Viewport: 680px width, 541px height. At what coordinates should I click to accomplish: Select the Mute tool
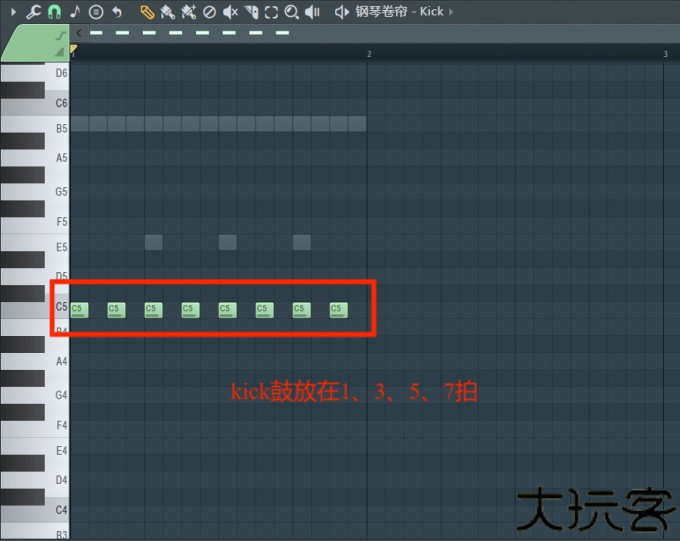[x=230, y=12]
